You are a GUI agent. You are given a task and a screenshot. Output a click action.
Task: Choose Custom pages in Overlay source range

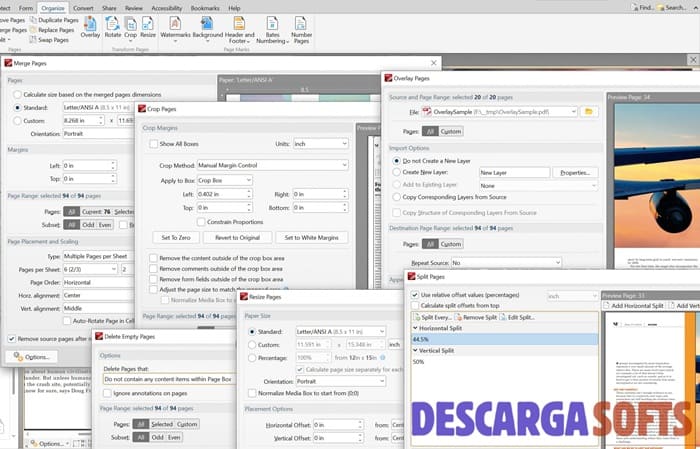[x=450, y=131]
